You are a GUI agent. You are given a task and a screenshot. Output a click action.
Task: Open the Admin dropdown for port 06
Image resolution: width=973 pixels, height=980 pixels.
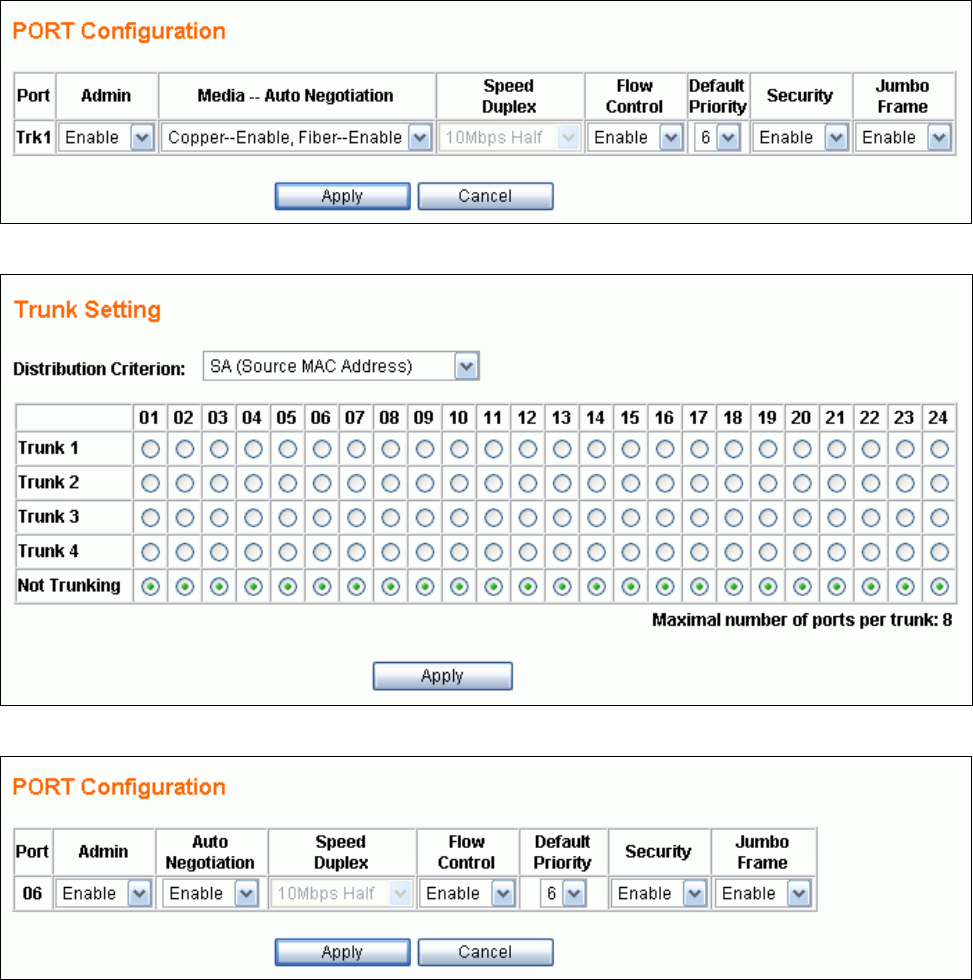[x=104, y=894]
